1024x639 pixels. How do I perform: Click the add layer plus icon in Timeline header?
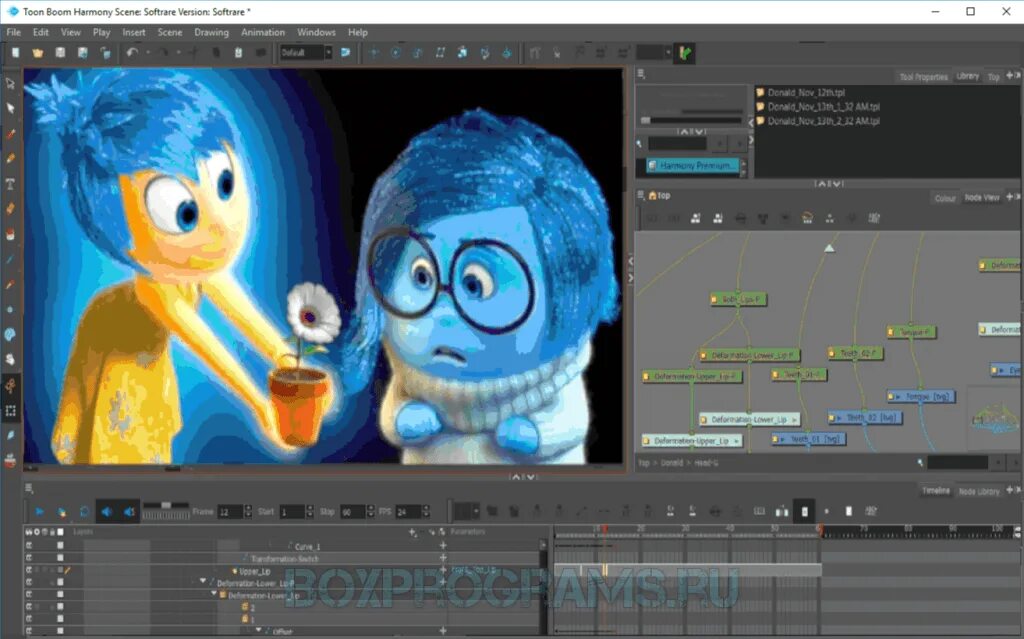pyautogui.click(x=413, y=532)
